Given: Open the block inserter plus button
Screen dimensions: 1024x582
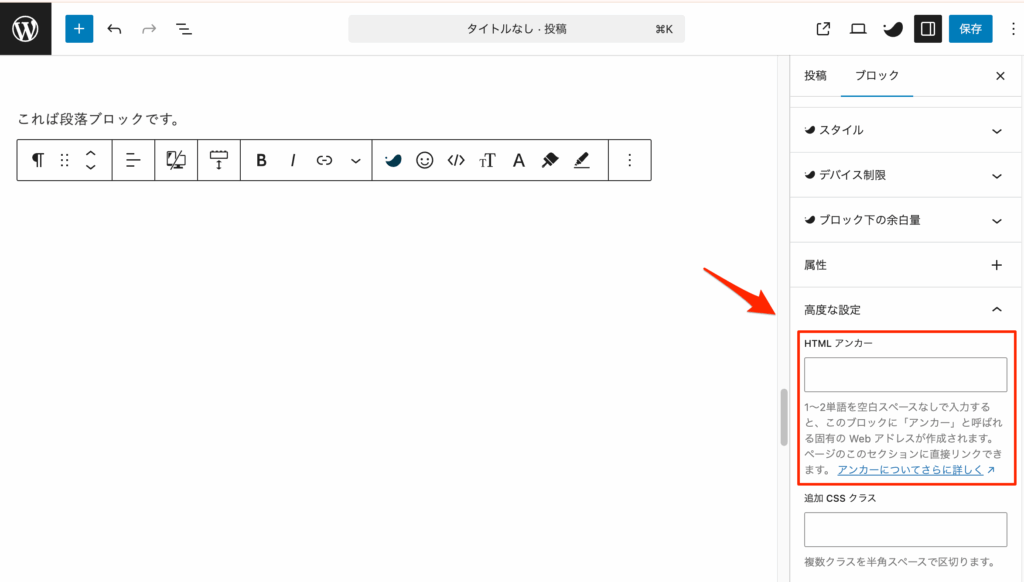Looking at the screenshot, I should pos(78,28).
